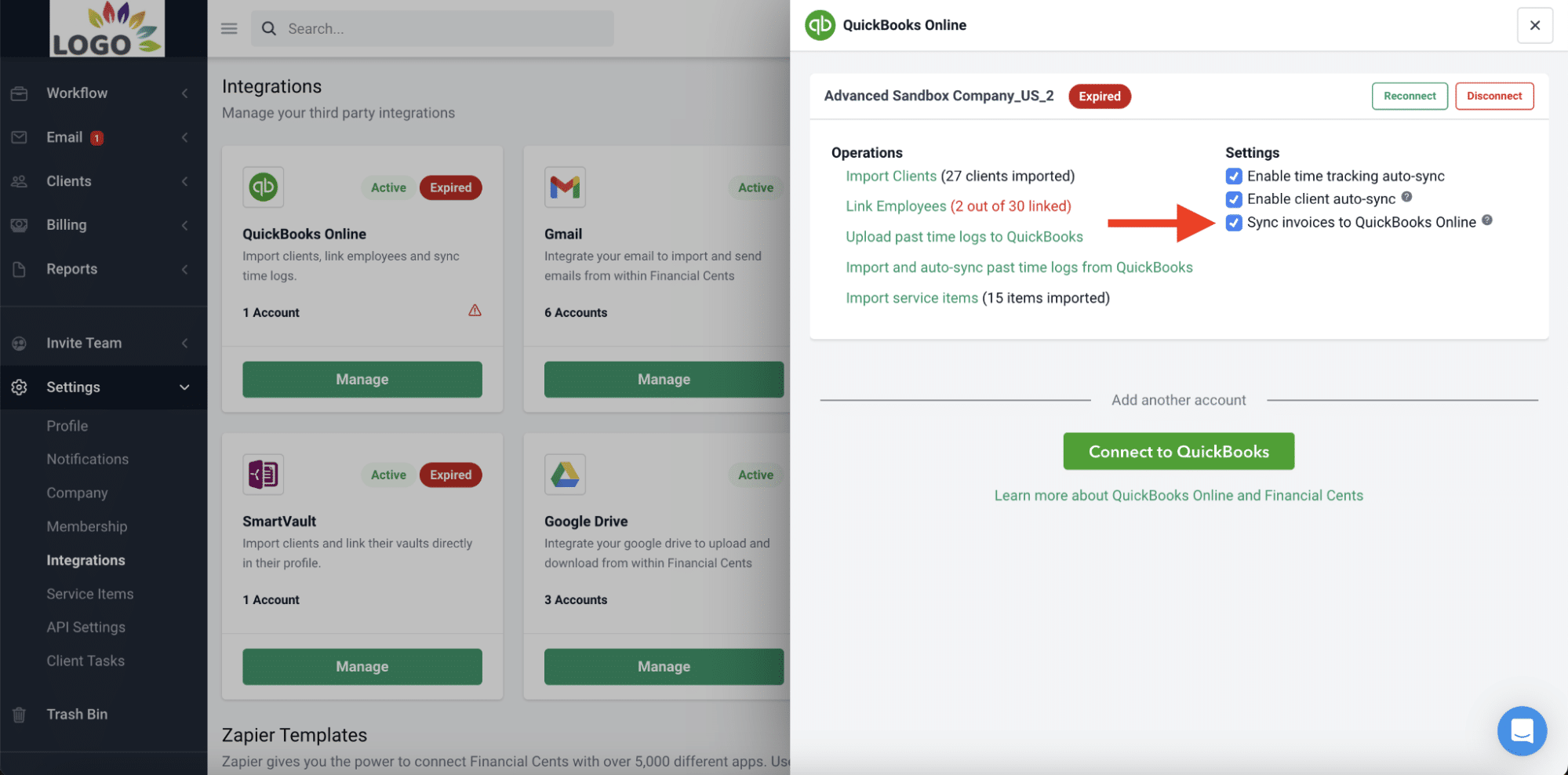The width and height of the screenshot is (1568, 775).
Task: Select Integrations in the settings submenu
Action: (85, 560)
